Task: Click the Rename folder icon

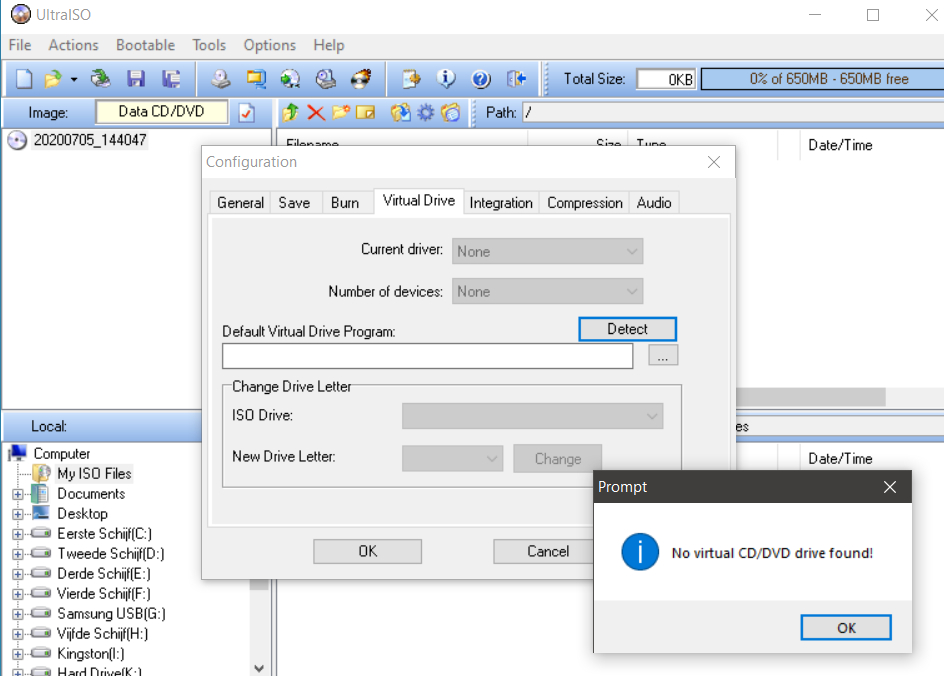Action: point(365,112)
